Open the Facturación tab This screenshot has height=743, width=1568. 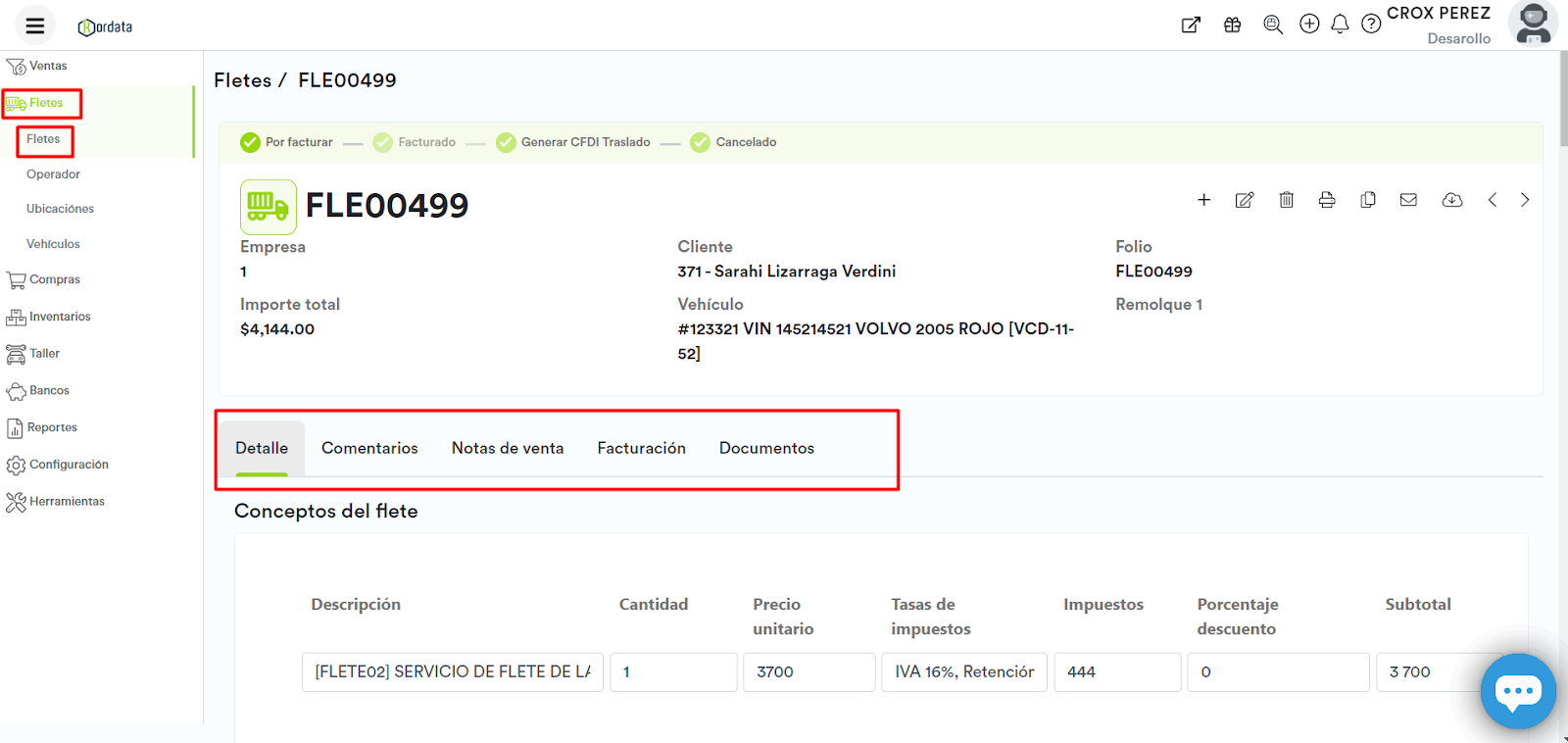click(641, 448)
